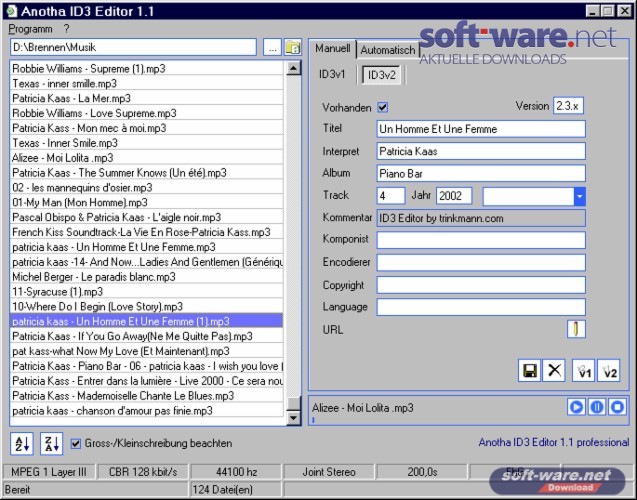Select chanson d'amour pas finie.mp3

(x=147, y=411)
